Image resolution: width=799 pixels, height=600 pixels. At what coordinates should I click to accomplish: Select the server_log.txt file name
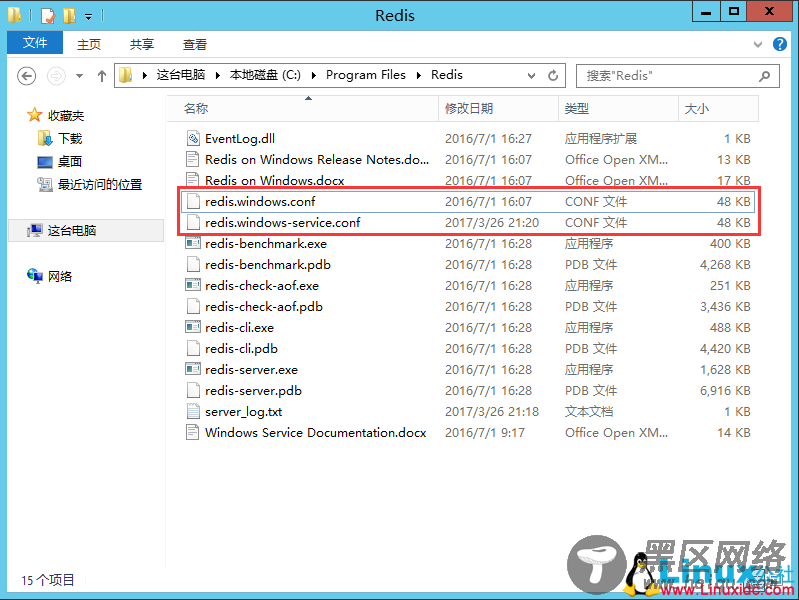(244, 411)
